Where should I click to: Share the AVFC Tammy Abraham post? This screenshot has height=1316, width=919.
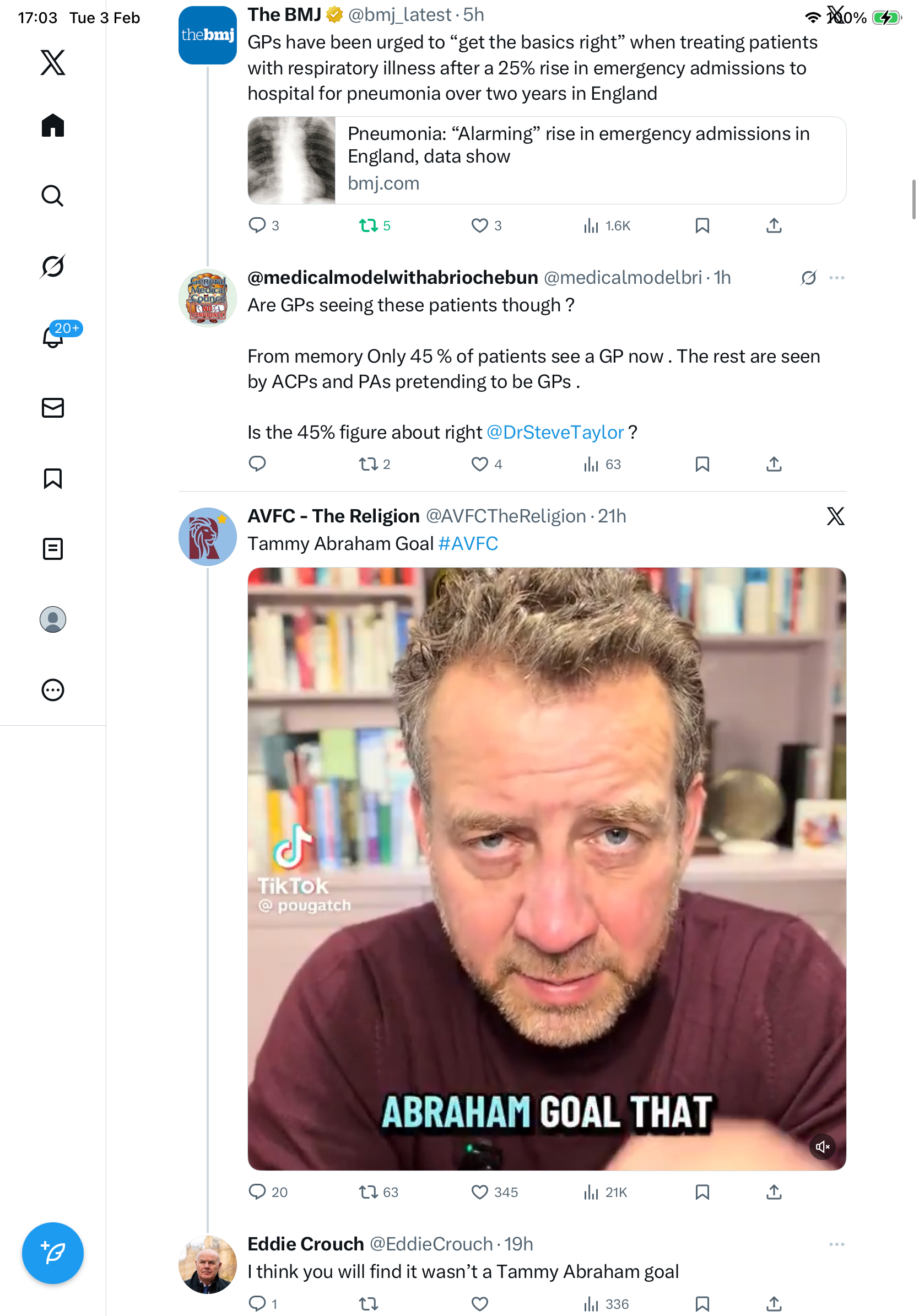[x=774, y=1192]
